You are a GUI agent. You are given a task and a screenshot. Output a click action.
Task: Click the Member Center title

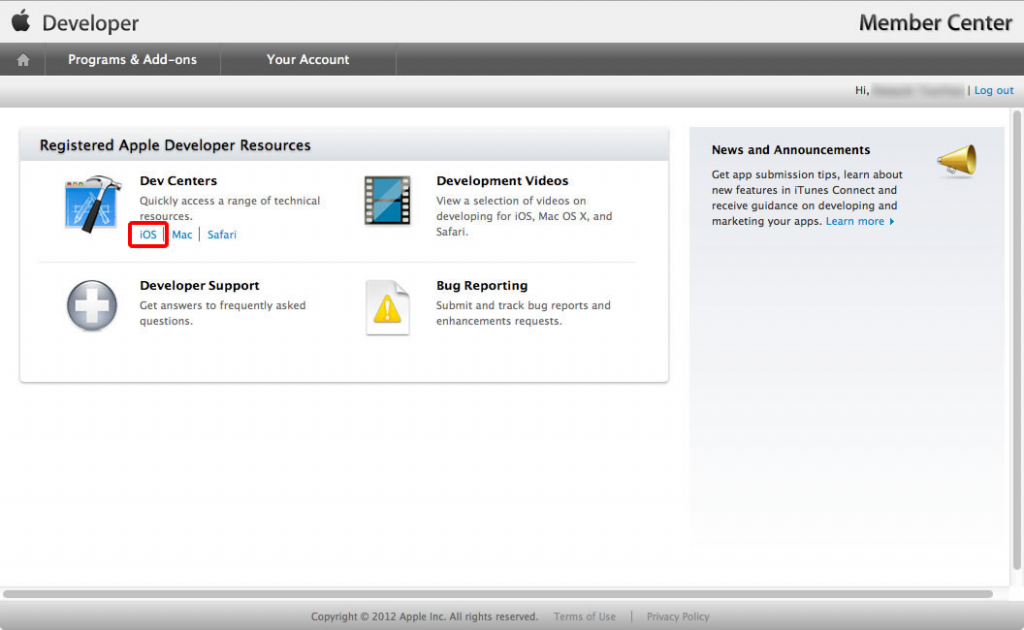coord(935,22)
